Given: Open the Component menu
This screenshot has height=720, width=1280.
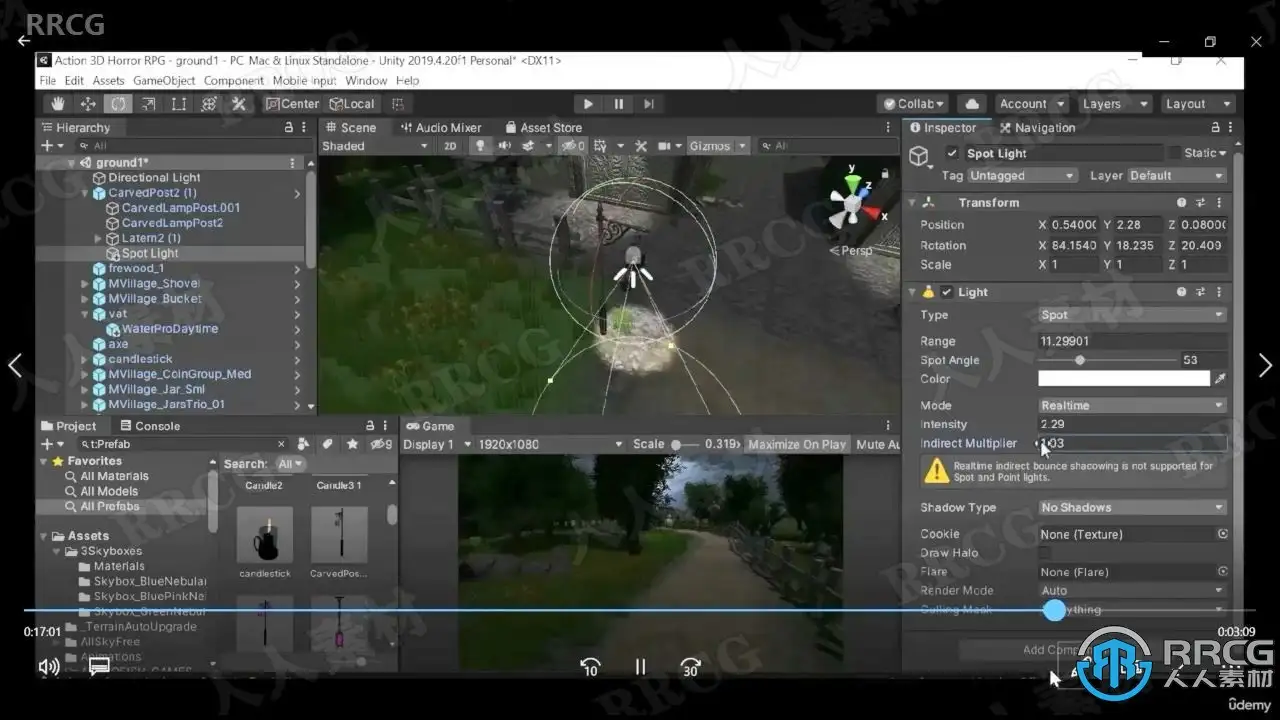Looking at the screenshot, I should pyautogui.click(x=234, y=81).
